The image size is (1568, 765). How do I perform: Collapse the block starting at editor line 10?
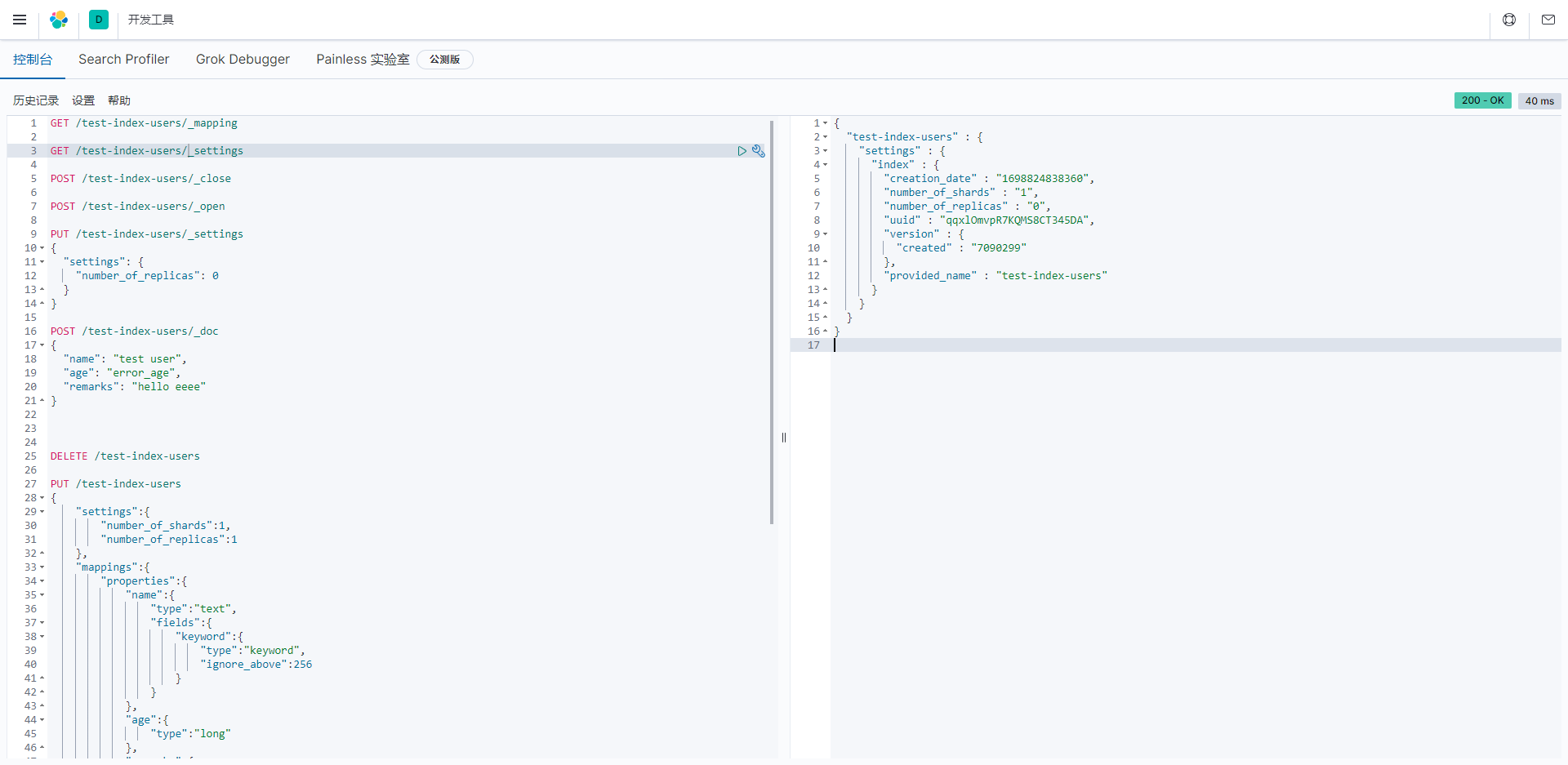point(42,248)
